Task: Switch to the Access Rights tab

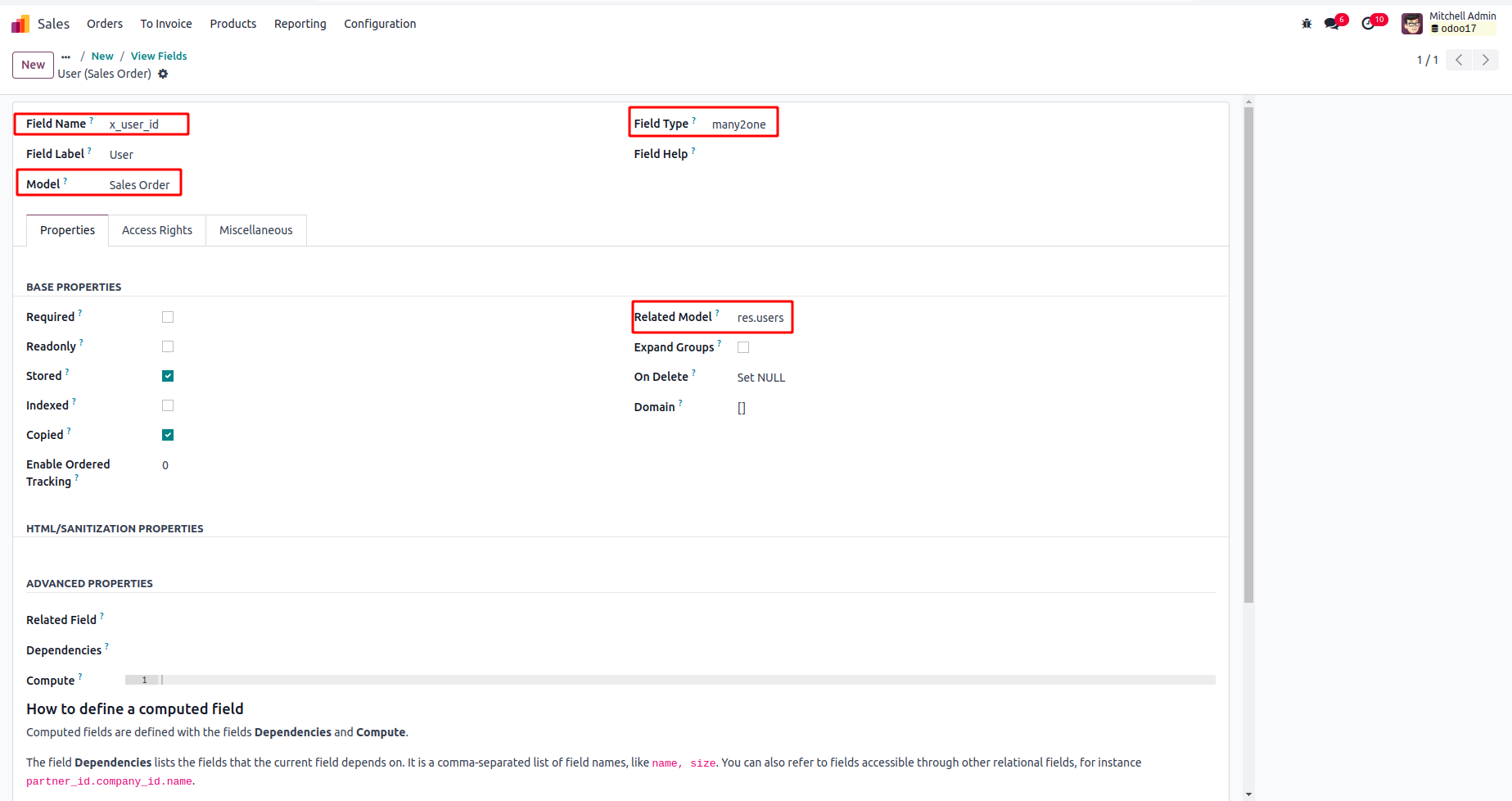Action: click(157, 230)
